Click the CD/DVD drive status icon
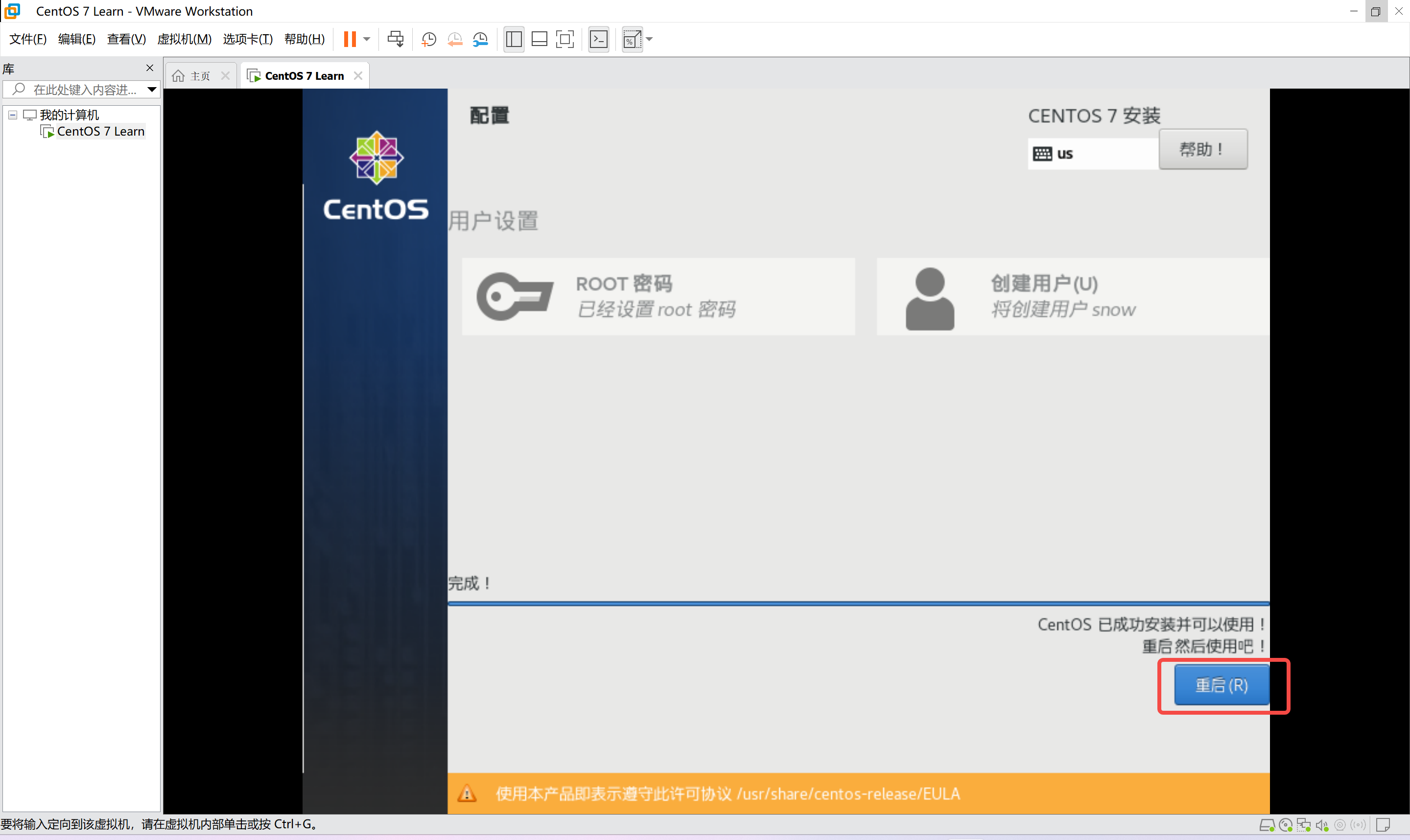Screen dimensions: 1410x840 click(1286, 825)
